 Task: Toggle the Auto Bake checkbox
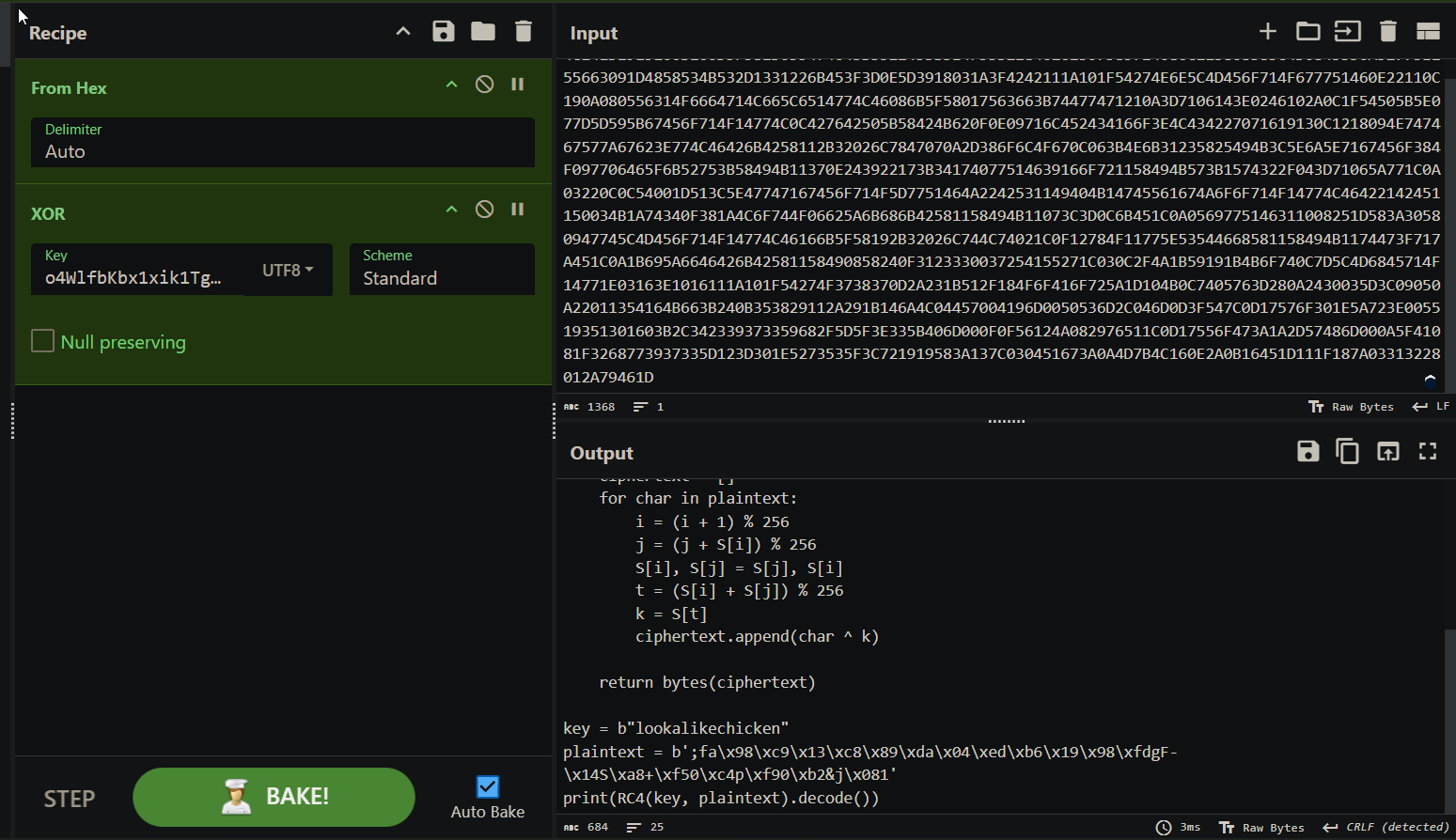(488, 786)
